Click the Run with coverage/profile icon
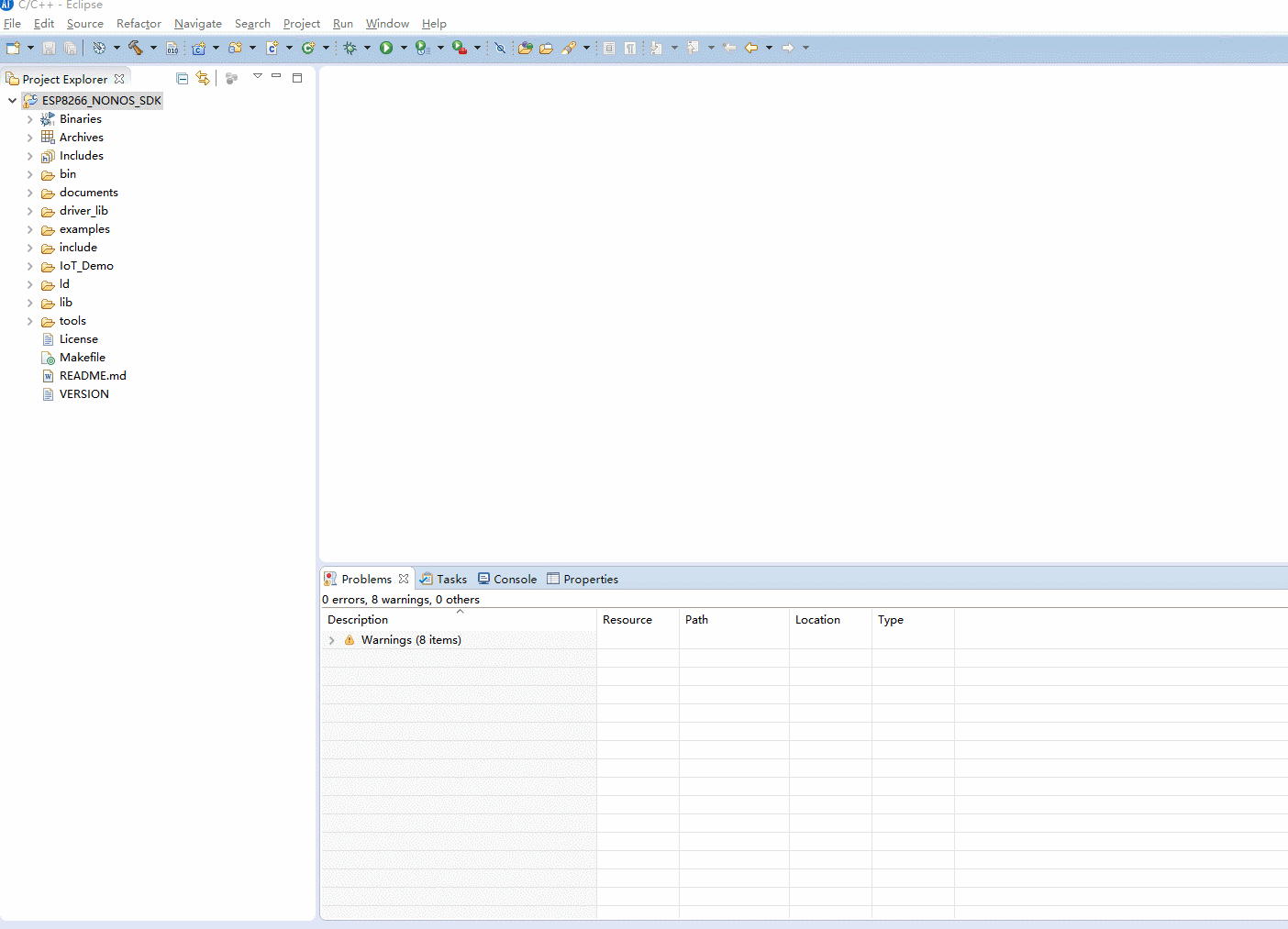The width and height of the screenshot is (1288, 929). 422,48
